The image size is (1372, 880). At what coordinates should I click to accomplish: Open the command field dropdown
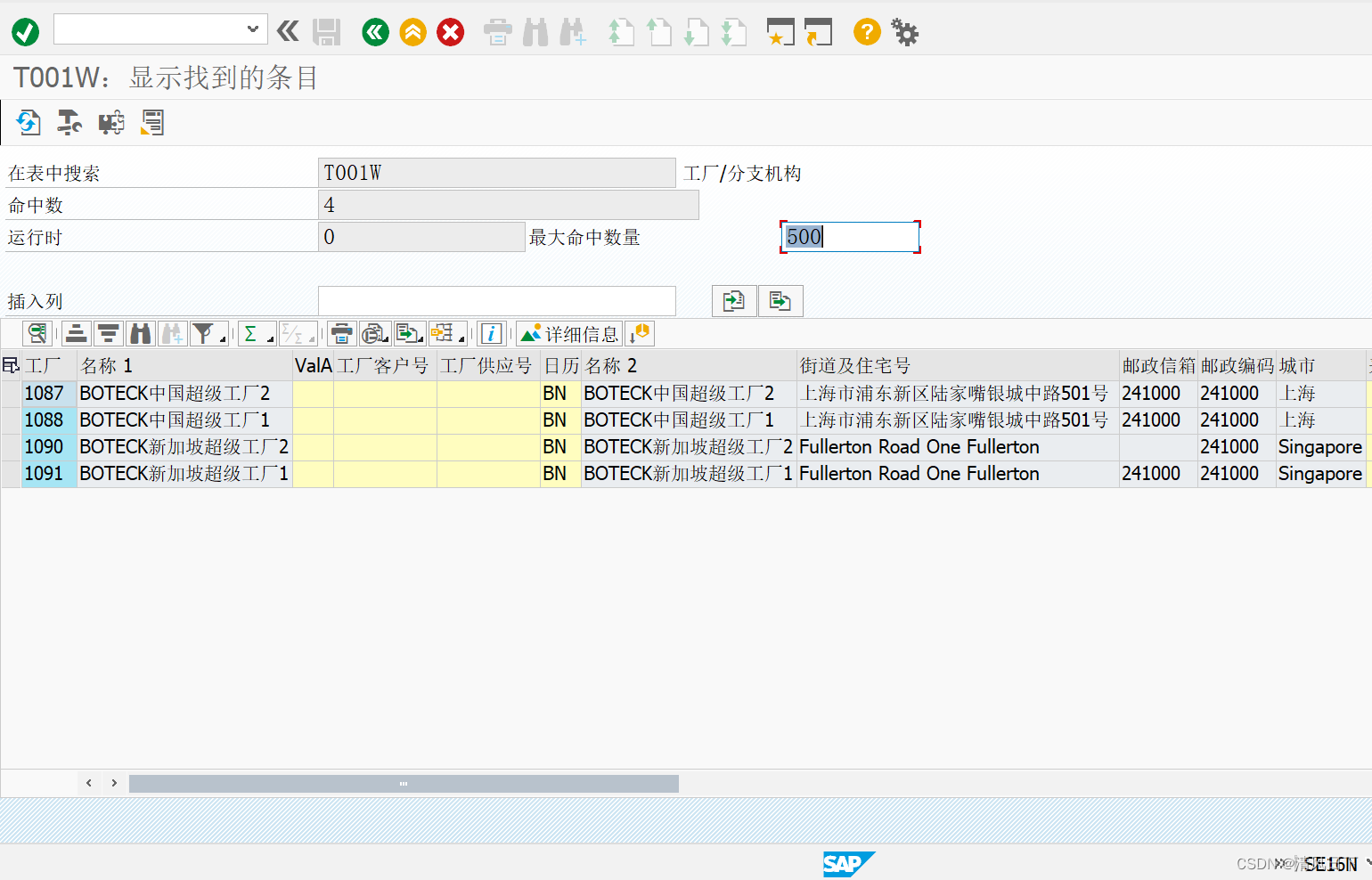tap(252, 29)
